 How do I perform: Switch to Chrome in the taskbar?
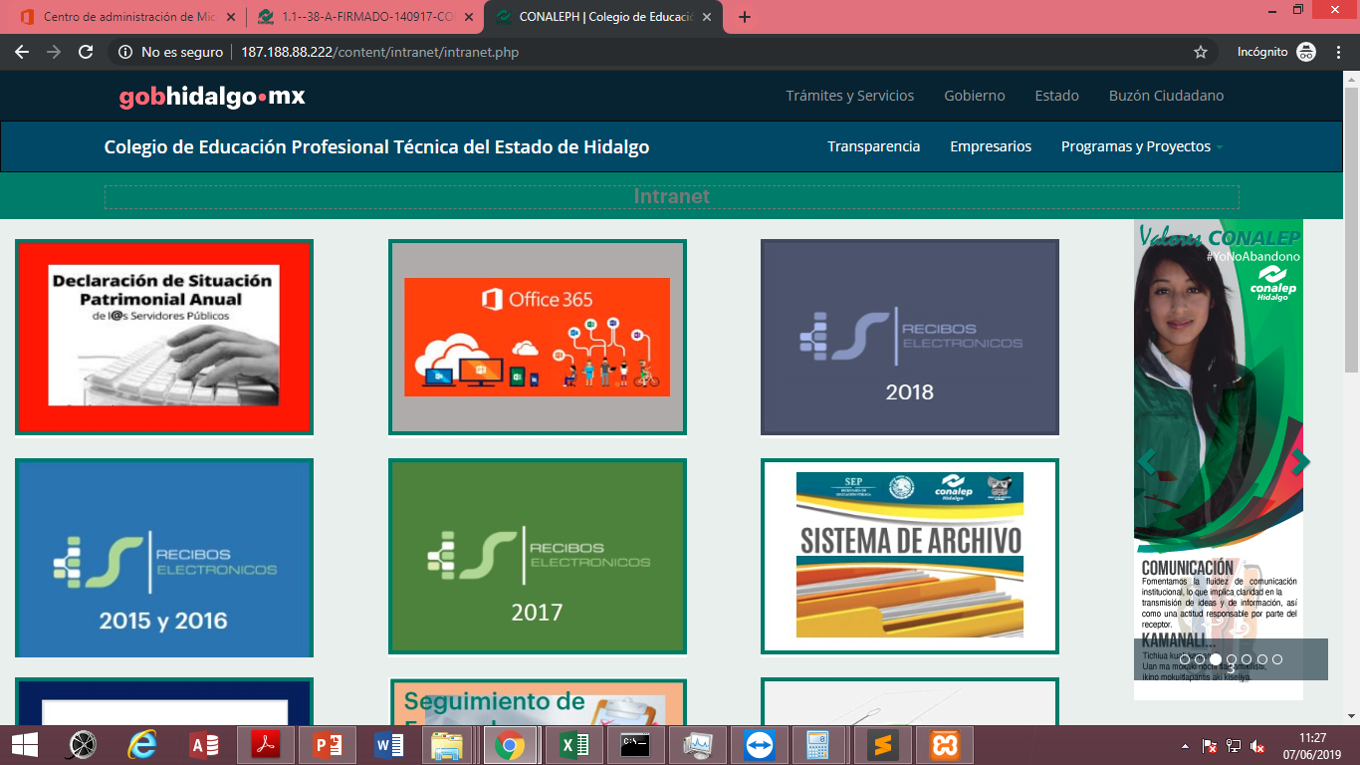[x=510, y=745]
